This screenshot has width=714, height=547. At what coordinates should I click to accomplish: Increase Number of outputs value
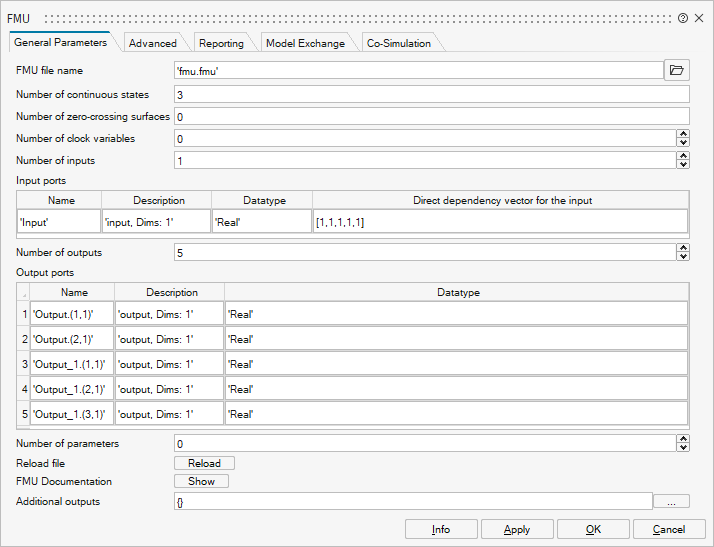[x=683, y=248]
